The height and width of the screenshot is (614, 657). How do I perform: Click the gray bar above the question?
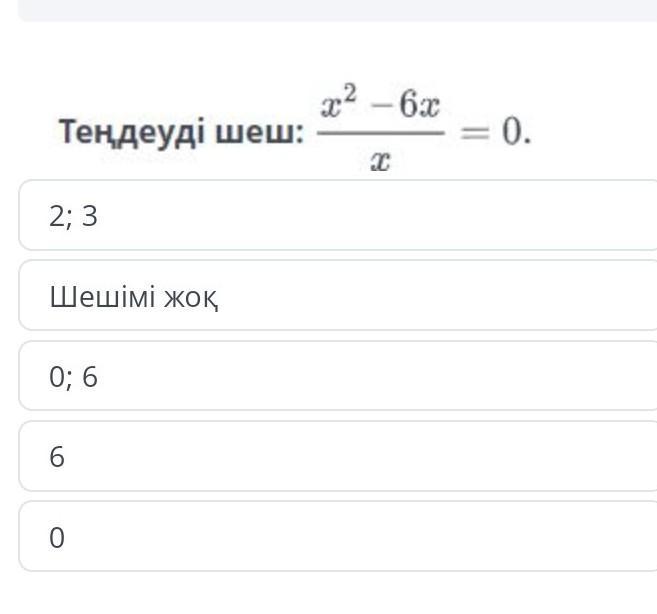337,10
